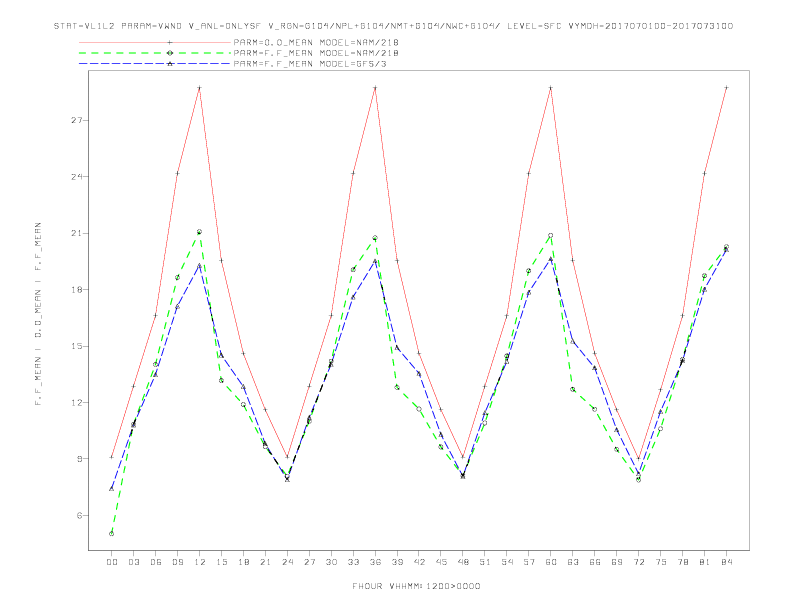The image size is (792, 612).
Task: Click the vertical y-axis label F.F_MEAN | O.O_MEAN
Action: coord(38,314)
